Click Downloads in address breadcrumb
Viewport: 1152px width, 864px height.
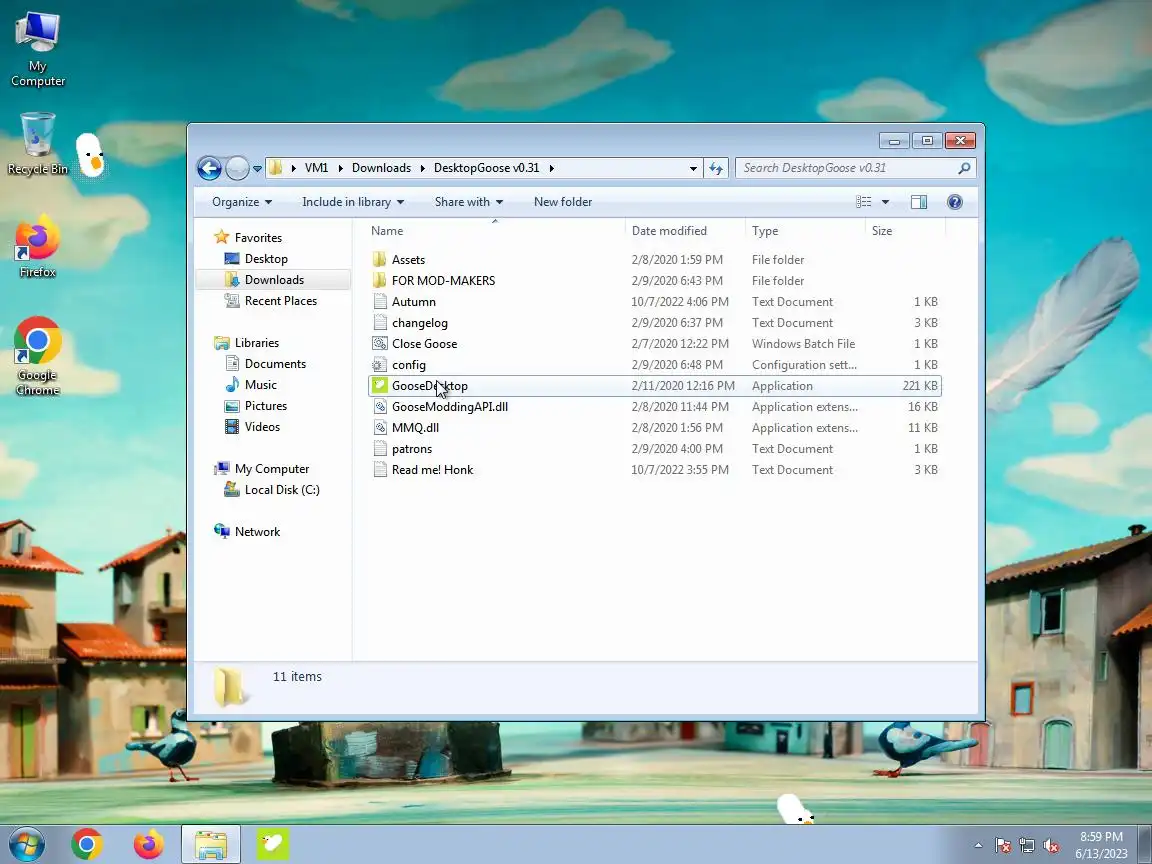pos(381,168)
